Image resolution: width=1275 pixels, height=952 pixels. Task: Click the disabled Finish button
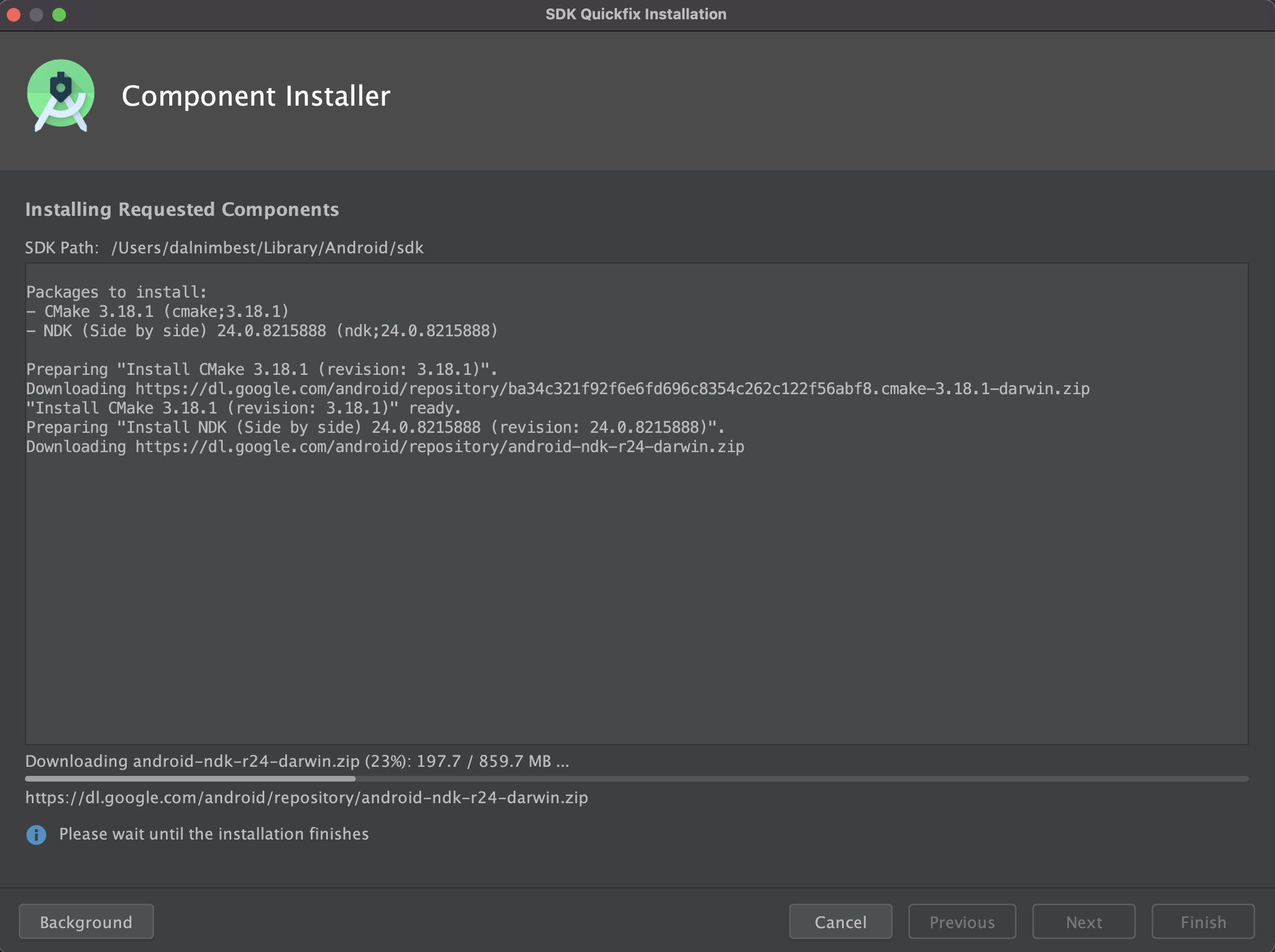pos(1203,921)
